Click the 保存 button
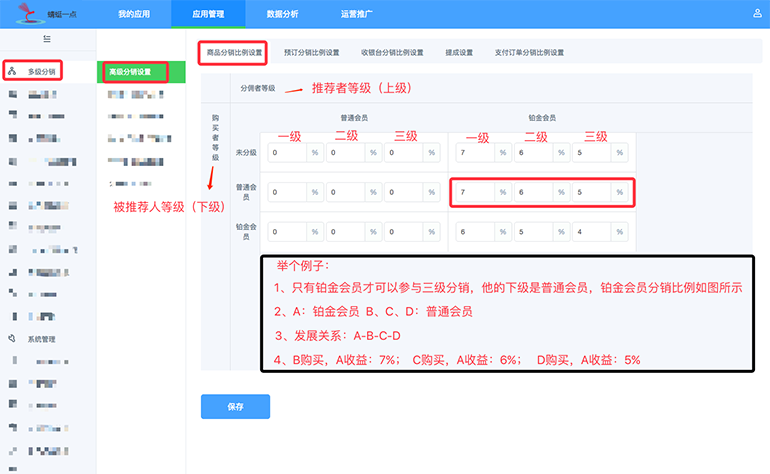Screen dimensions: 770x474 click(x=235, y=406)
